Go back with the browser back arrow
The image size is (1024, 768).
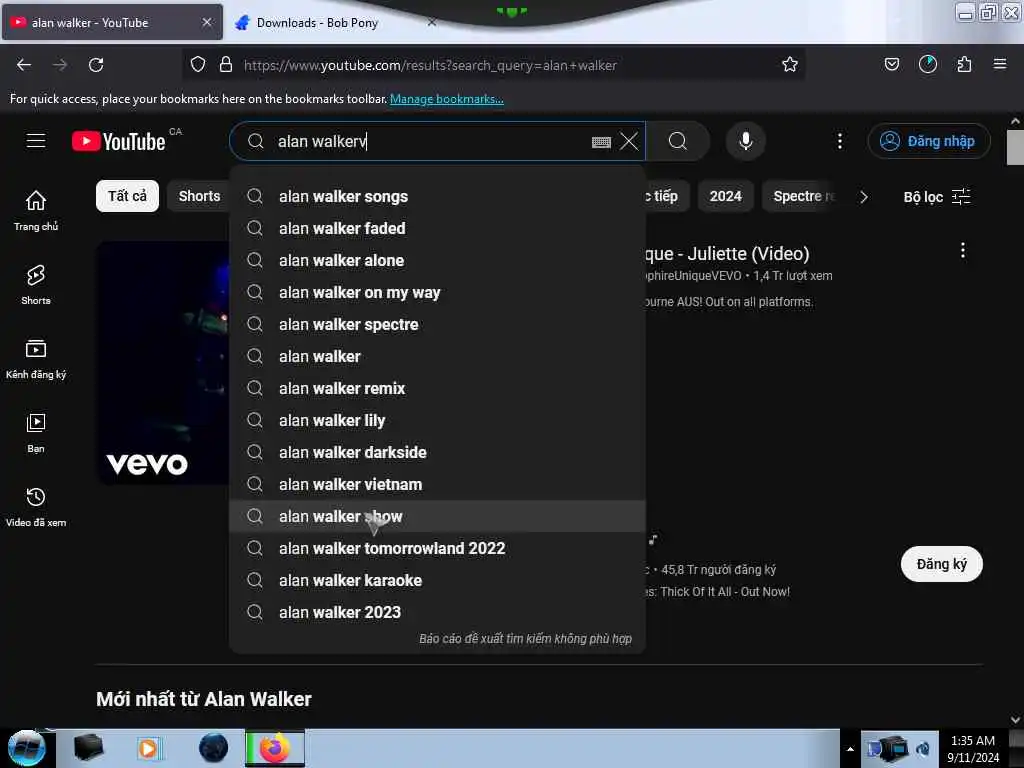(x=24, y=65)
